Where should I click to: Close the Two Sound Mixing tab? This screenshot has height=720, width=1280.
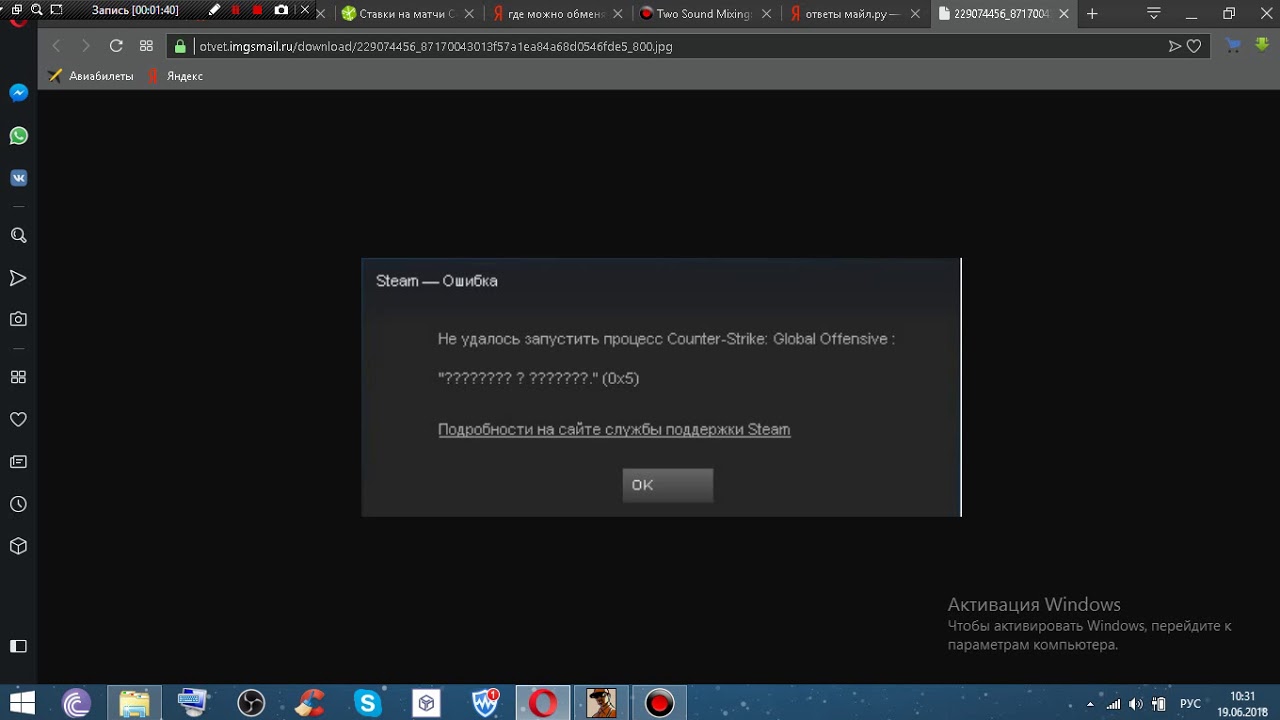point(767,14)
